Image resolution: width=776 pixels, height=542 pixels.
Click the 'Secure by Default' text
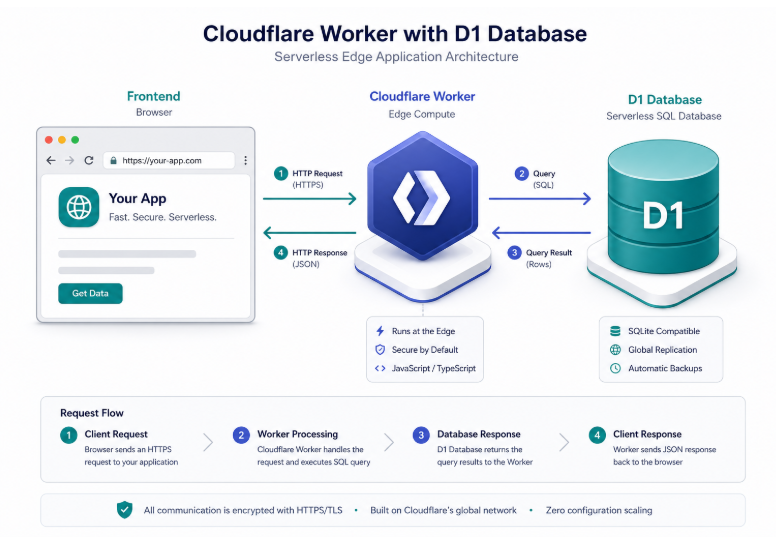[425, 349]
